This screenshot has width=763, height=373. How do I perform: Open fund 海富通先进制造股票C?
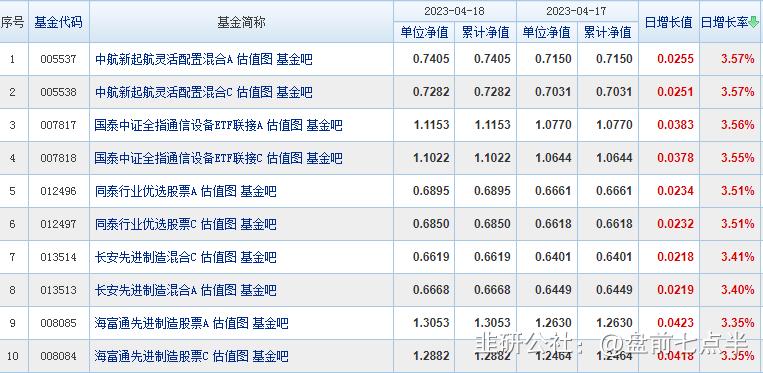[152, 356]
